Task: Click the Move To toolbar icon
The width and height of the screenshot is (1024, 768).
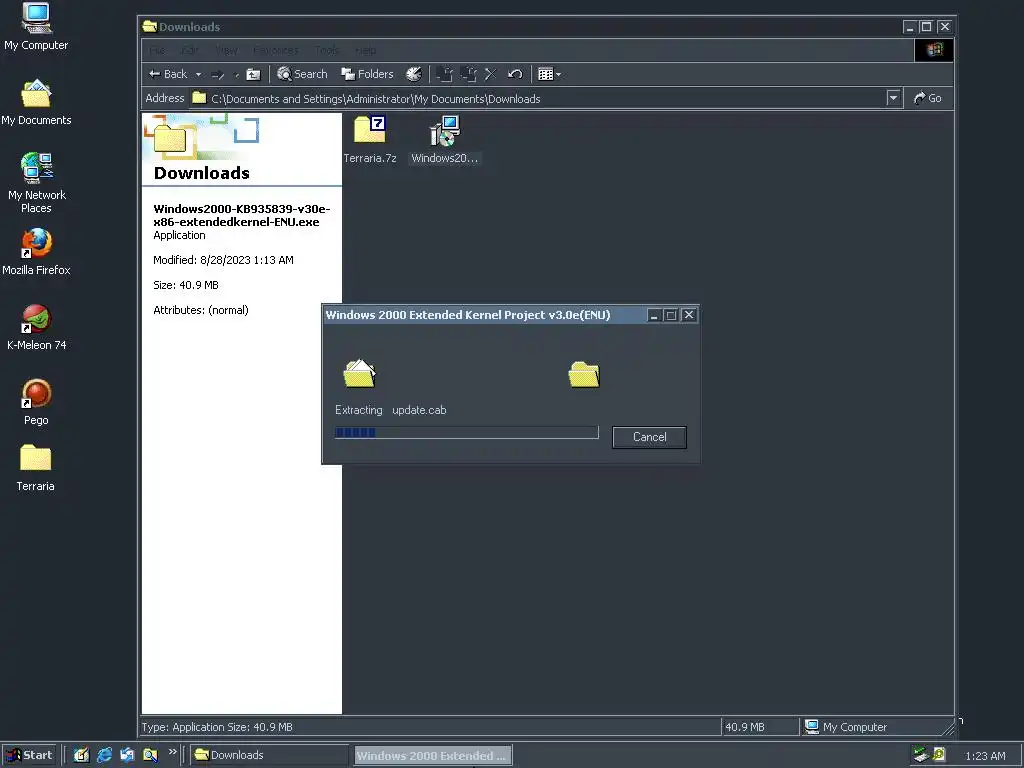Action: pos(445,74)
